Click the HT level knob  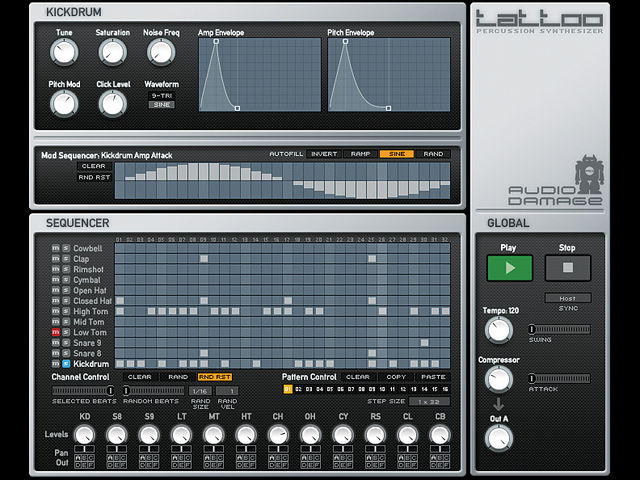tap(246, 435)
